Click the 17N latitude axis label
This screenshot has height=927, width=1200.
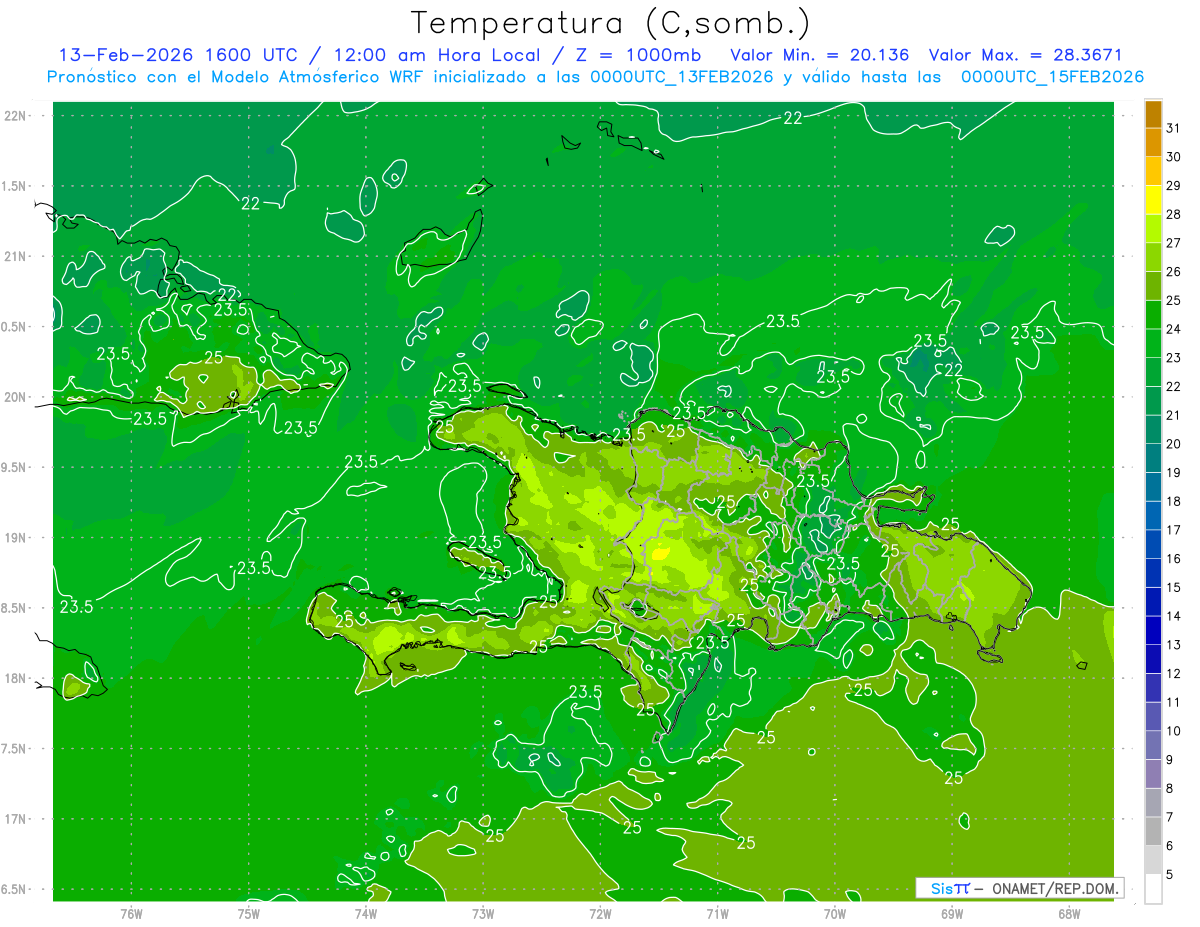click(x=17, y=819)
